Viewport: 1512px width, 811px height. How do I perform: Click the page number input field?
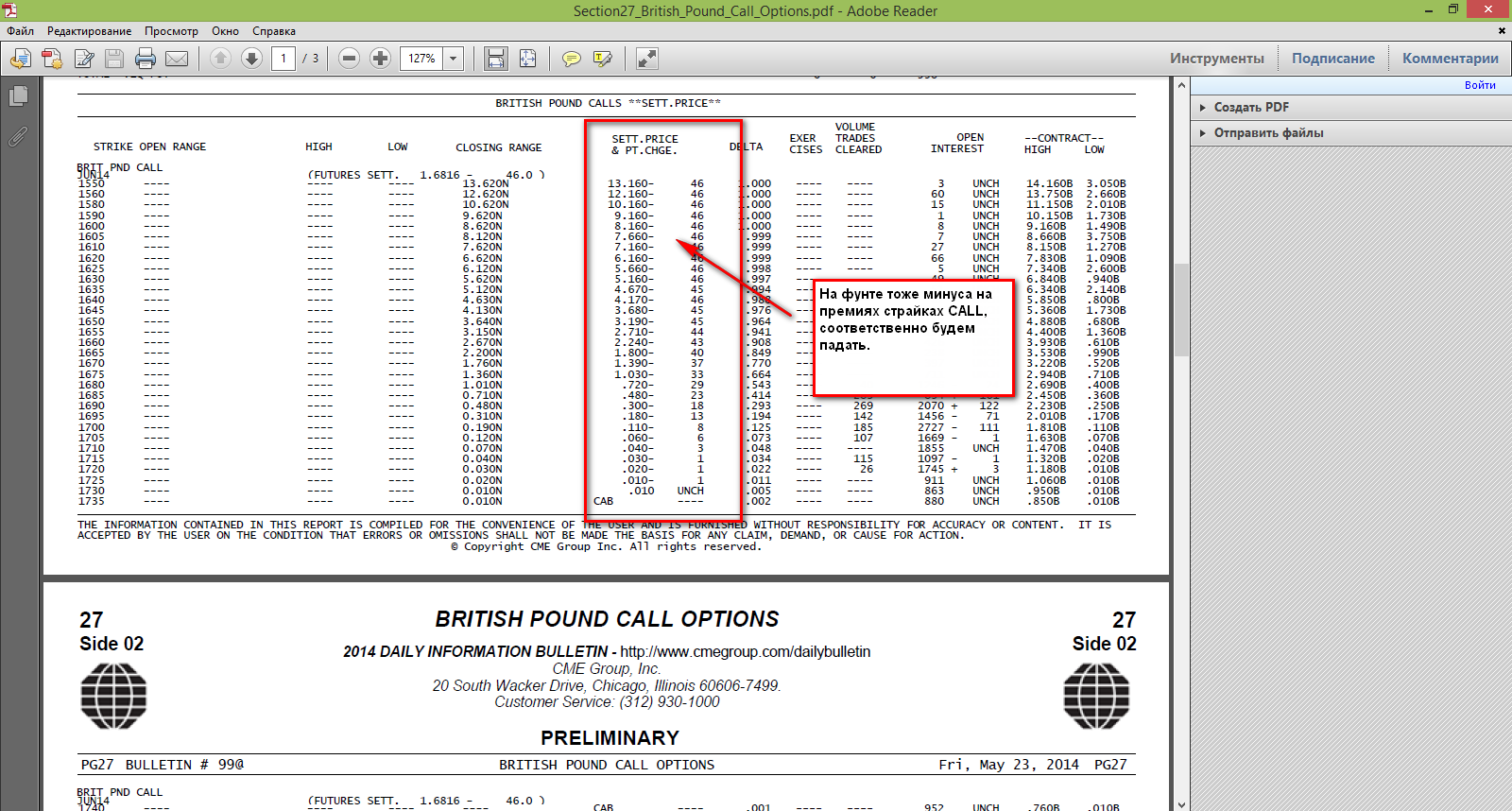tap(283, 59)
